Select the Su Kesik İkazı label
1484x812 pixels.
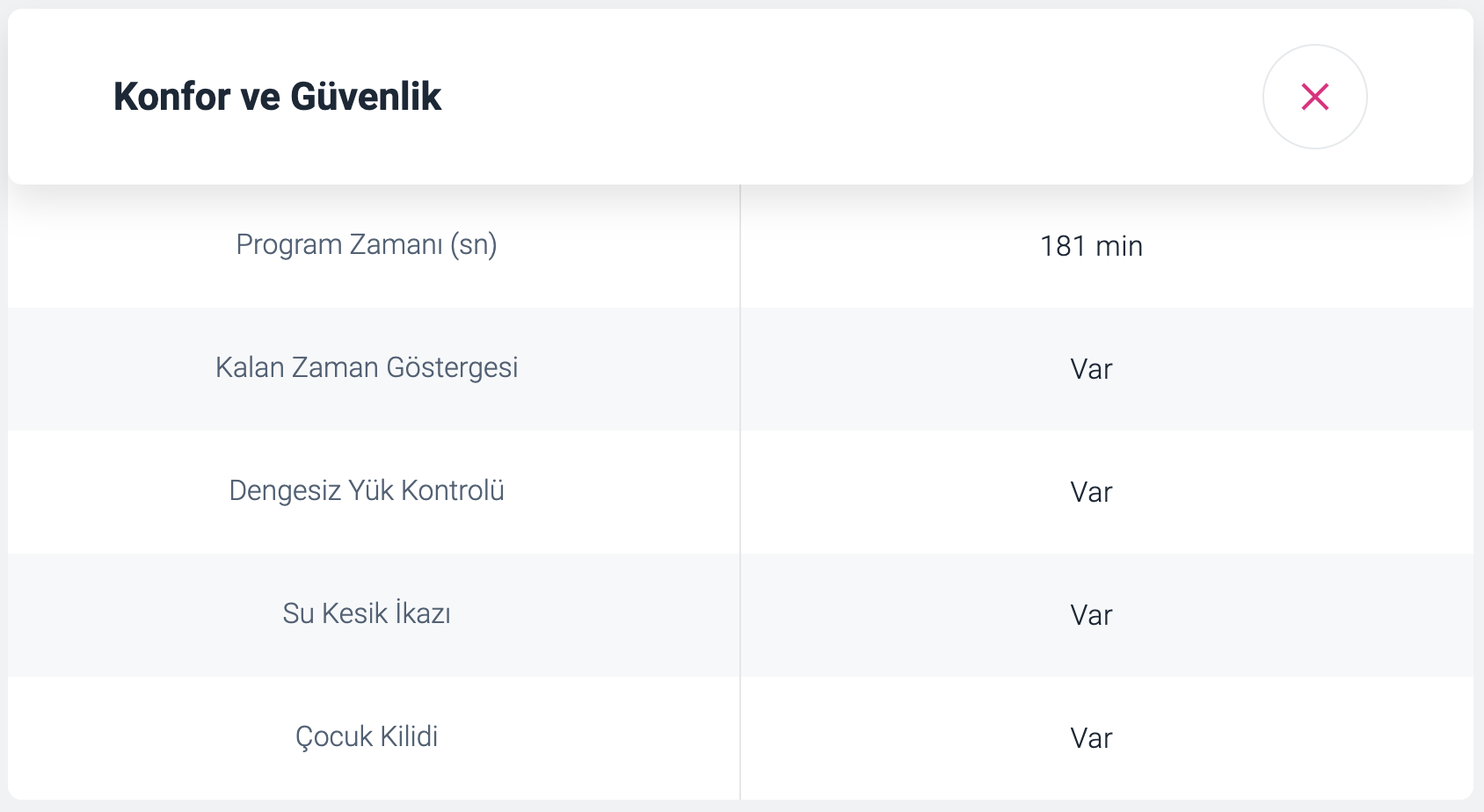pyautogui.click(x=367, y=613)
